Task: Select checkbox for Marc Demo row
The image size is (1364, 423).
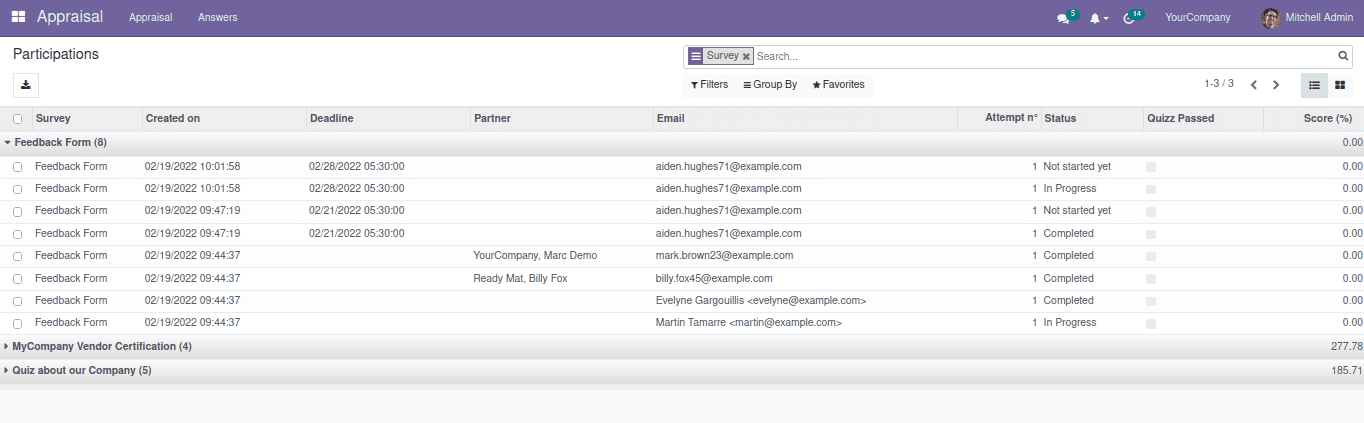Action: tap(17, 256)
